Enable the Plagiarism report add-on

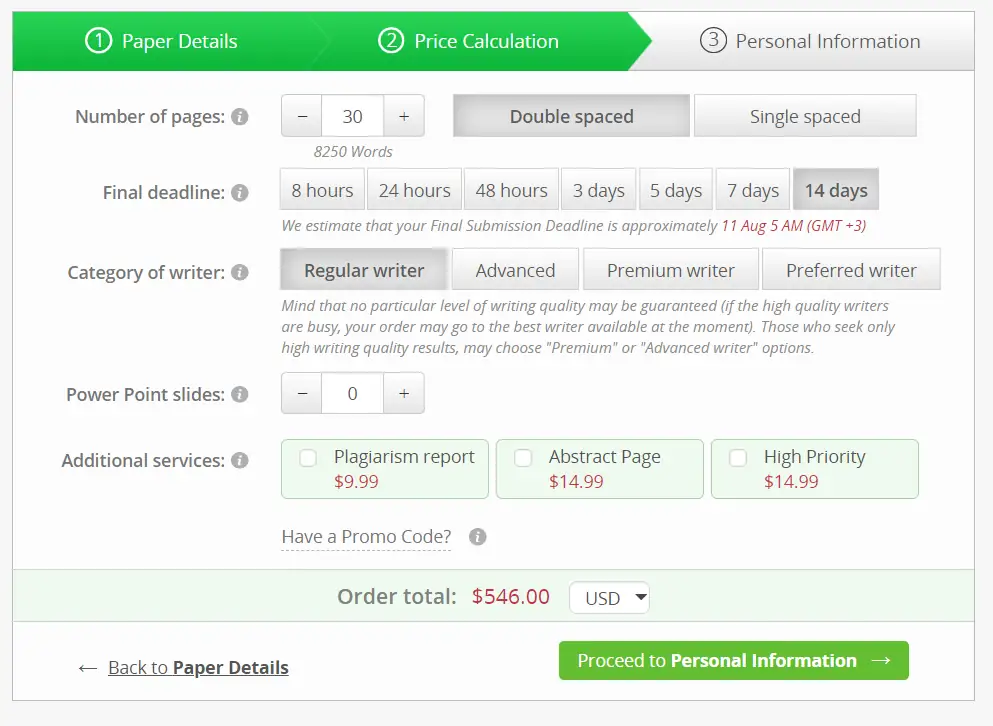pyautogui.click(x=308, y=458)
